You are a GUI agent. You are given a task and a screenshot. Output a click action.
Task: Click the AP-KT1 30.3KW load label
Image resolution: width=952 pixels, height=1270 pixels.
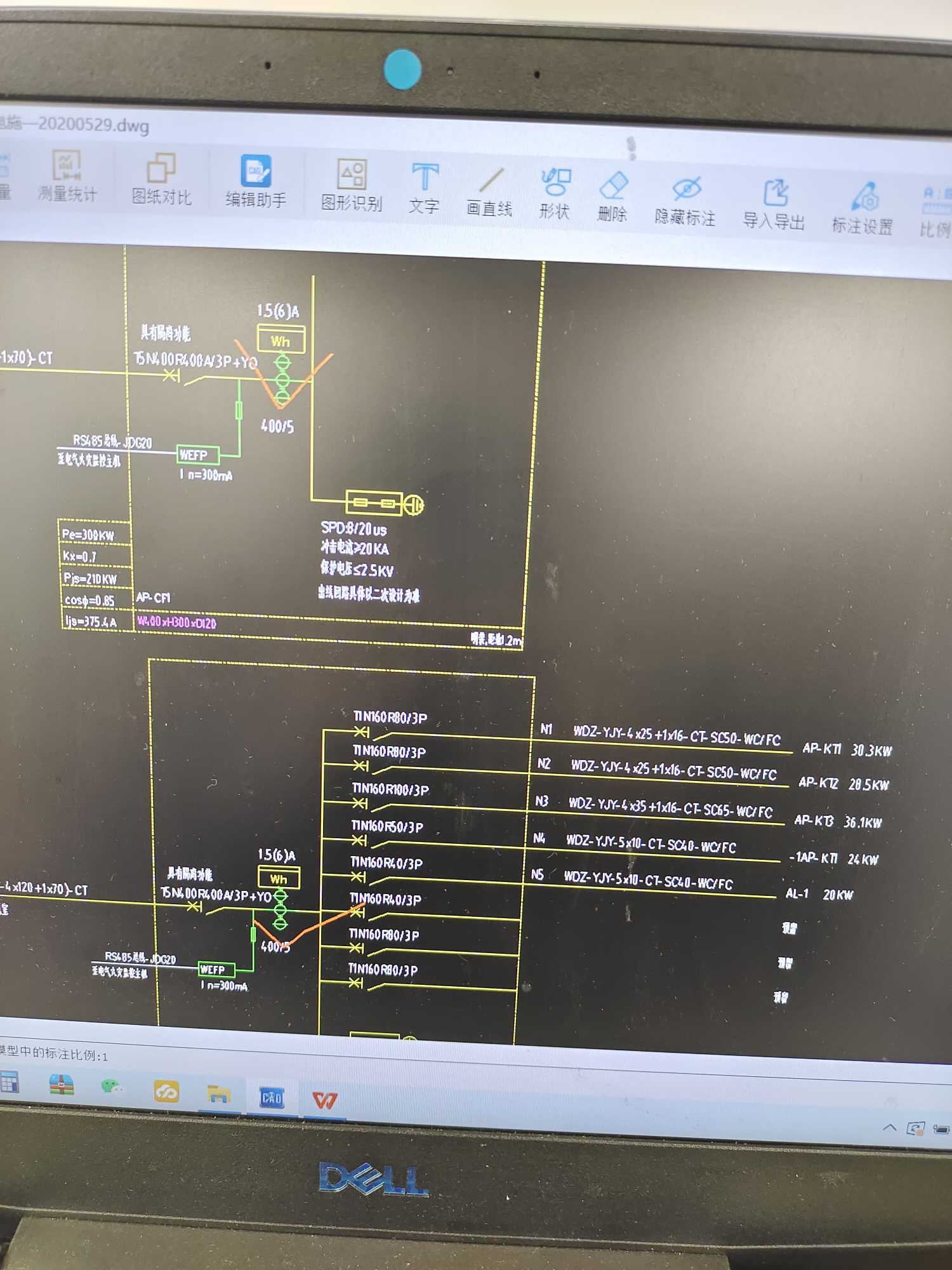[847, 749]
